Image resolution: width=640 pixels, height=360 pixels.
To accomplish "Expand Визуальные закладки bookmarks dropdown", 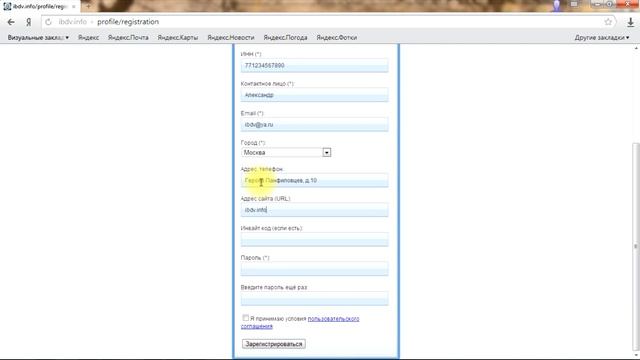I will coord(38,38).
